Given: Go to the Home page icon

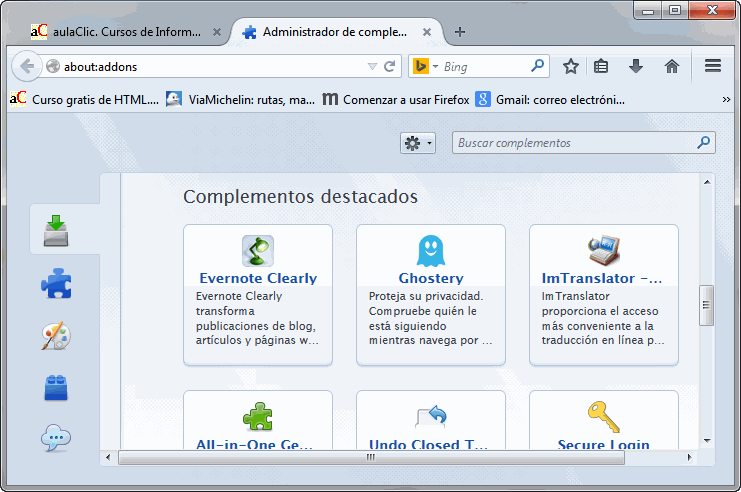Looking at the screenshot, I should 672,66.
